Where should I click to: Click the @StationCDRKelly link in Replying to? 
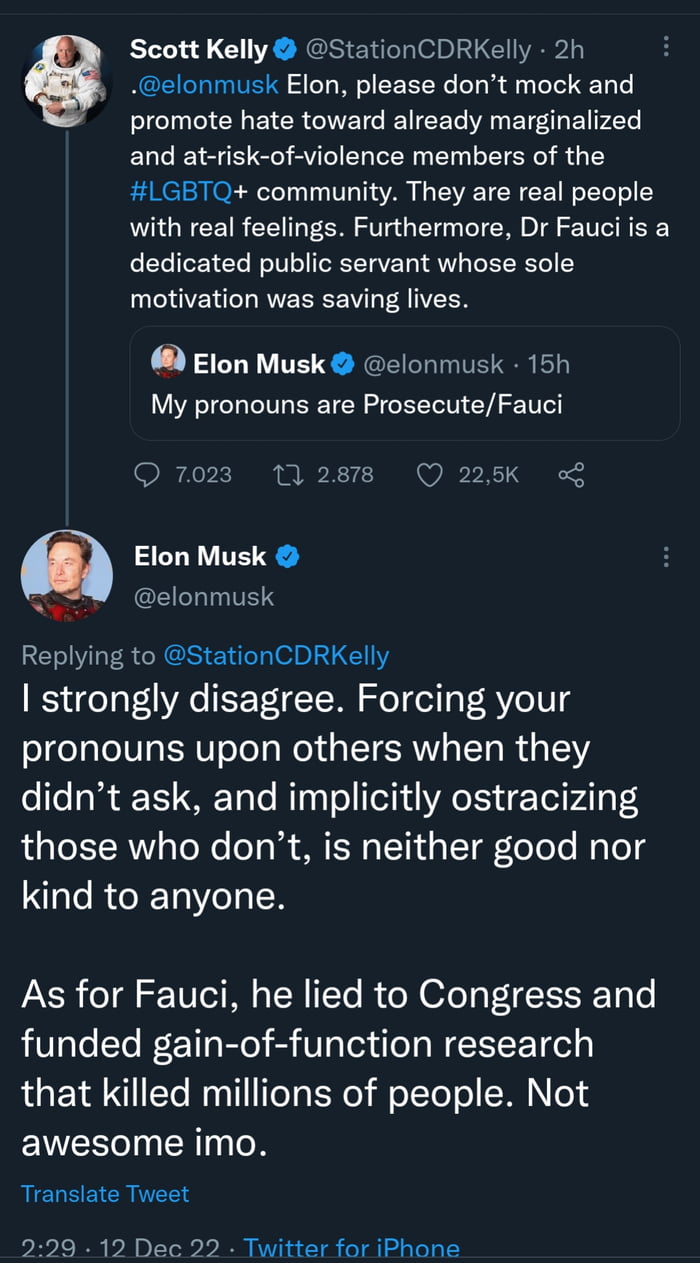pyautogui.click(x=275, y=656)
